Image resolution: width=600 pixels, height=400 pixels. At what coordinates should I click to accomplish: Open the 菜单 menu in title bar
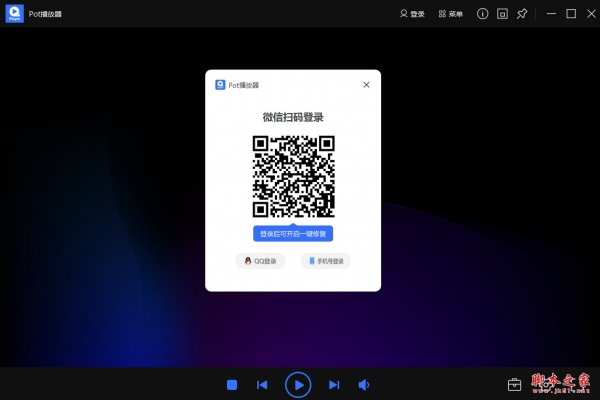click(450, 14)
